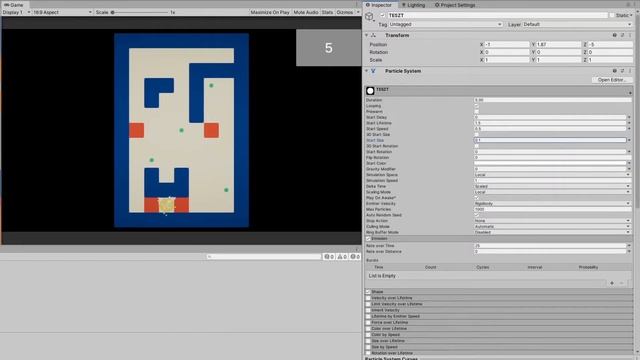640x360 pixels.
Task: Toggle the Static checkbox
Action: tap(611, 15)
